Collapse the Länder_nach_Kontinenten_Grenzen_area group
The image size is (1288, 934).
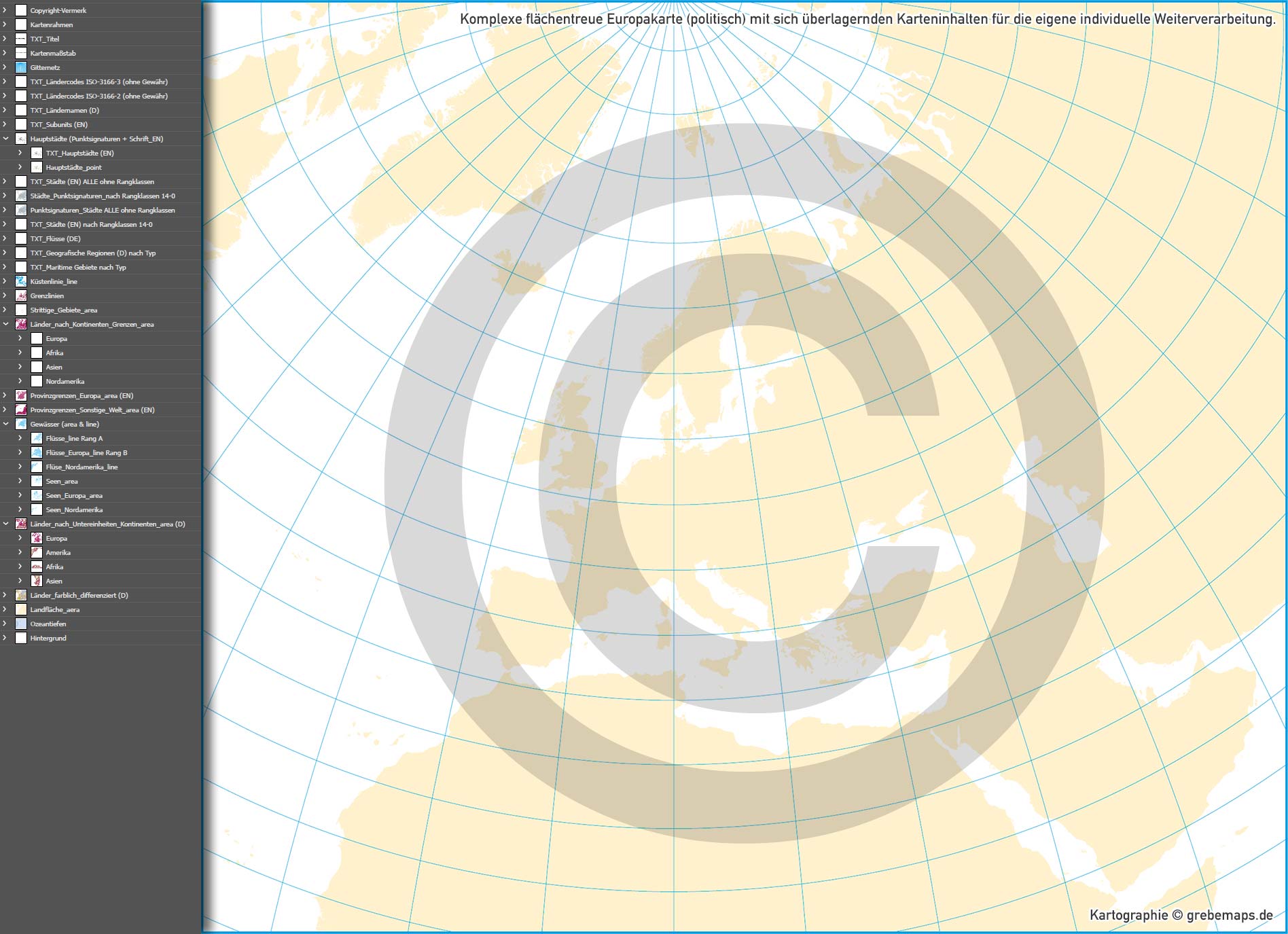point(5,324)
